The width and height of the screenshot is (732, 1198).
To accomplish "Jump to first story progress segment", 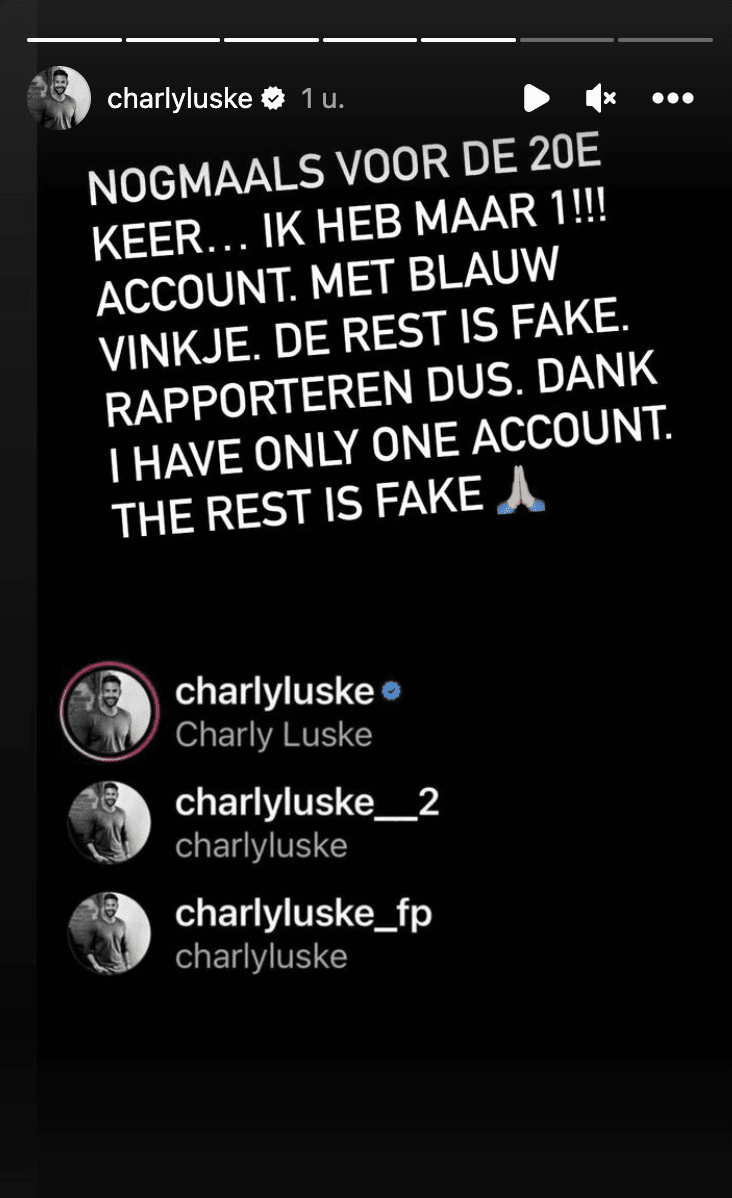I will coord(74,40).
